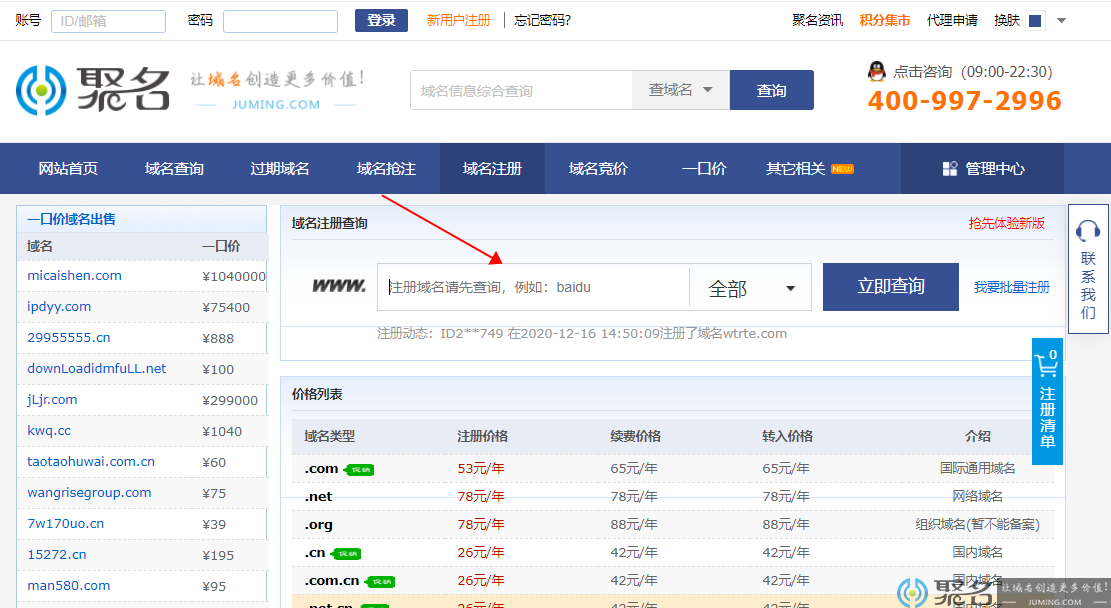Open the 域名抢注 nav item
Image resolution: width=1111 pixels, height=608 pixels.
pyautogui.click(x=386, y=169)
